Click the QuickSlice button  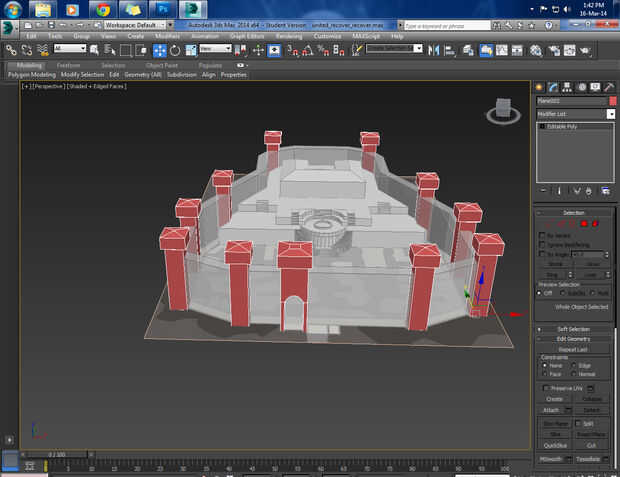[x=555, y=446]
